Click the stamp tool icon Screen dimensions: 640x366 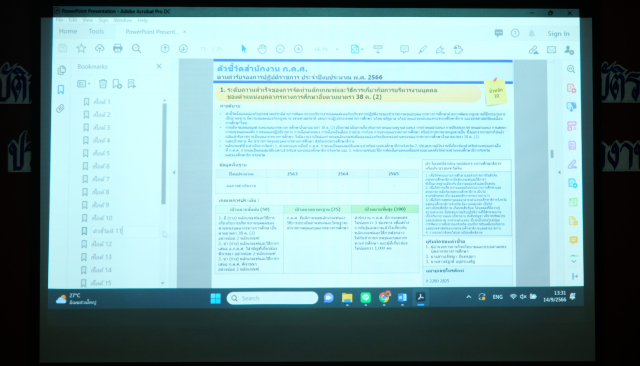[x=458, y=50]
